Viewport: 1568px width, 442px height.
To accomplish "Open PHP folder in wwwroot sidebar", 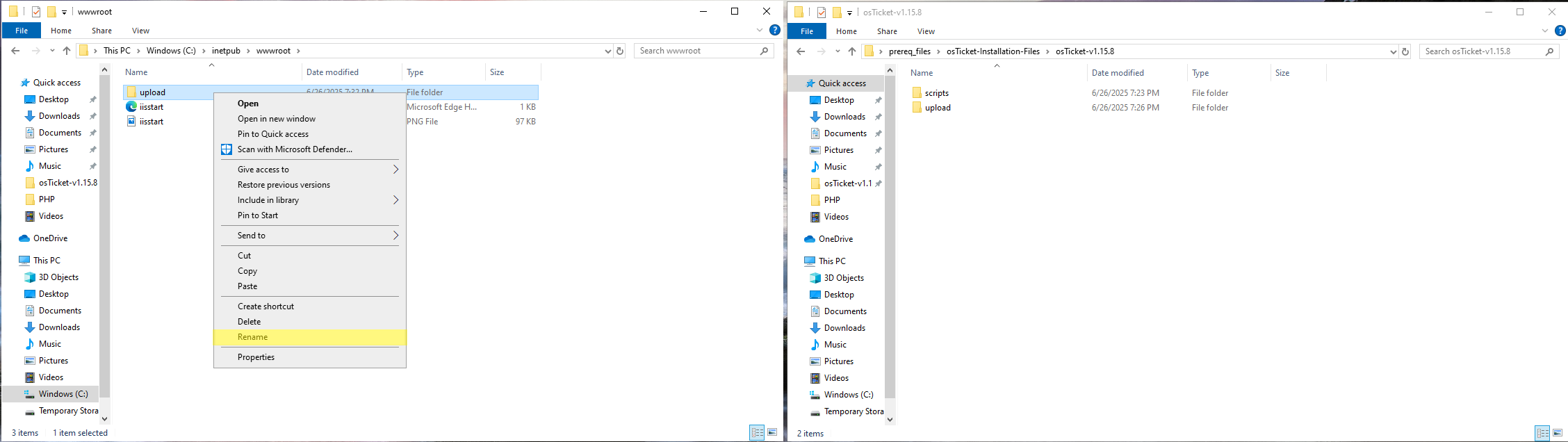I will point(40,199).
